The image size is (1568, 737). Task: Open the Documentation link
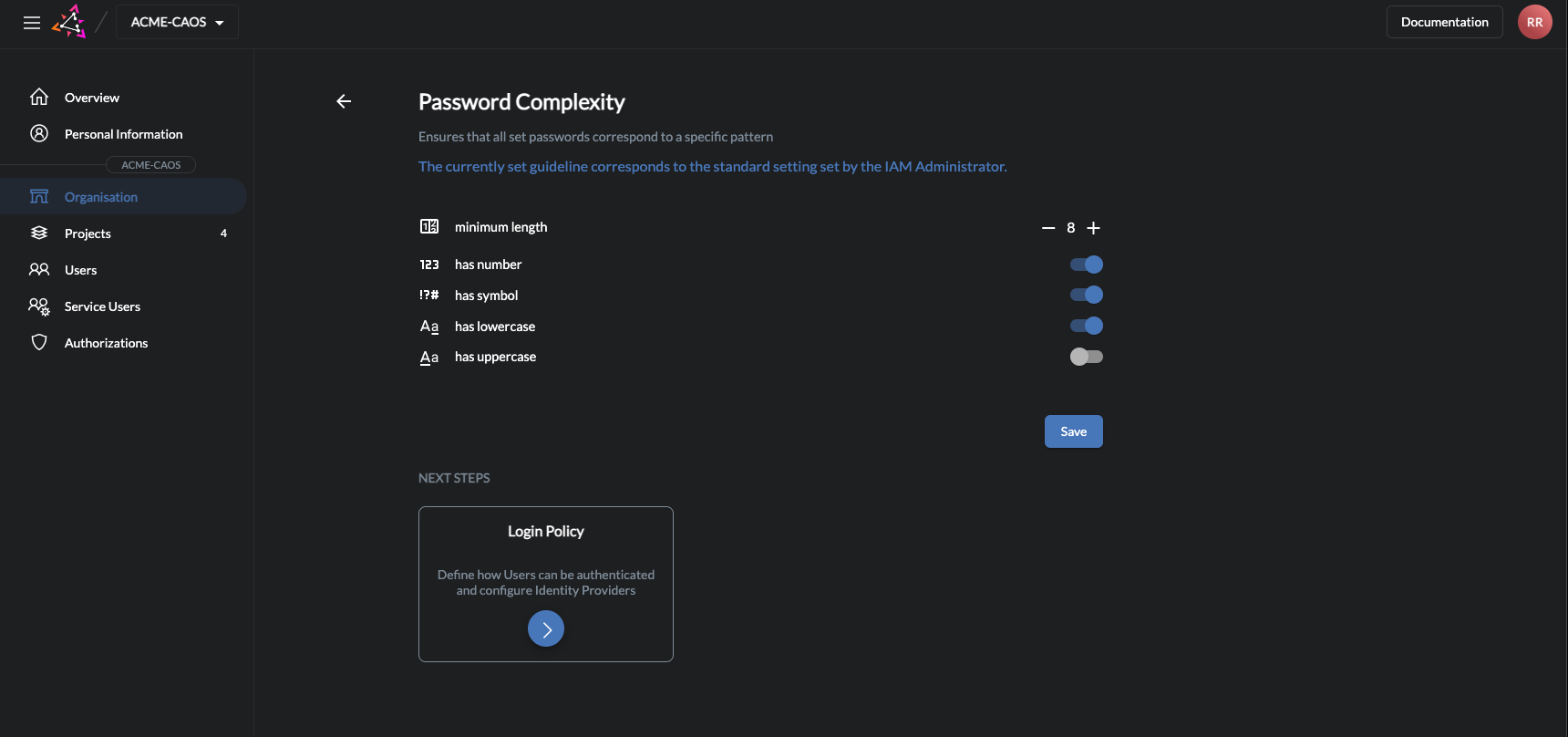tap(1443, 21)
